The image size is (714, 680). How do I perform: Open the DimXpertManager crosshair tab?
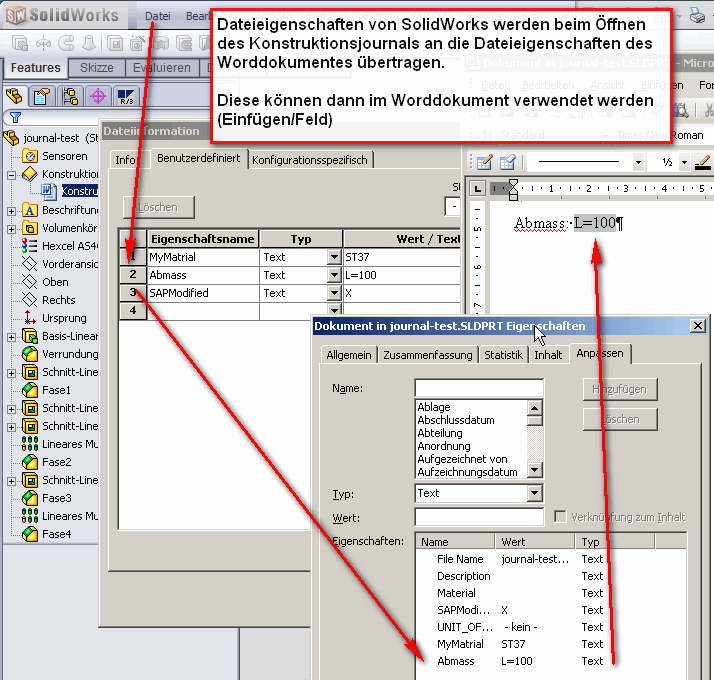tap(98, 97)
